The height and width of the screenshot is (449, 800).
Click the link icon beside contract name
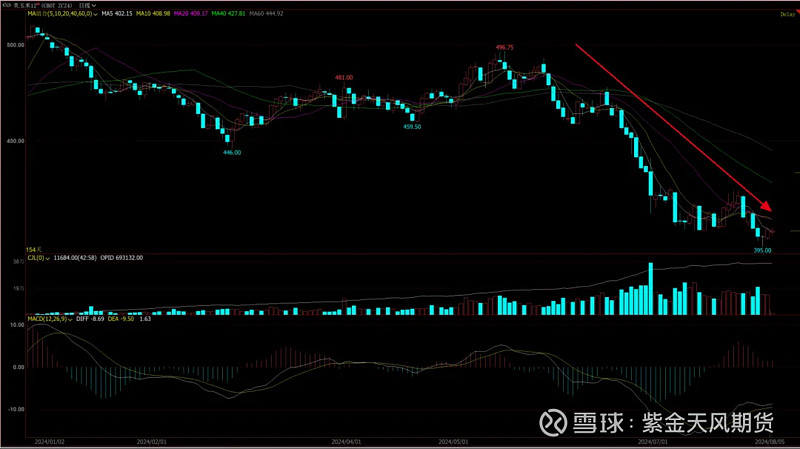(6, 6)
